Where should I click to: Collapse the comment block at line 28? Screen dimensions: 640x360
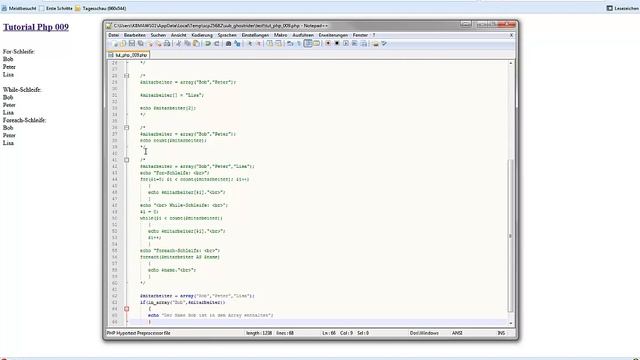[127, 76]
